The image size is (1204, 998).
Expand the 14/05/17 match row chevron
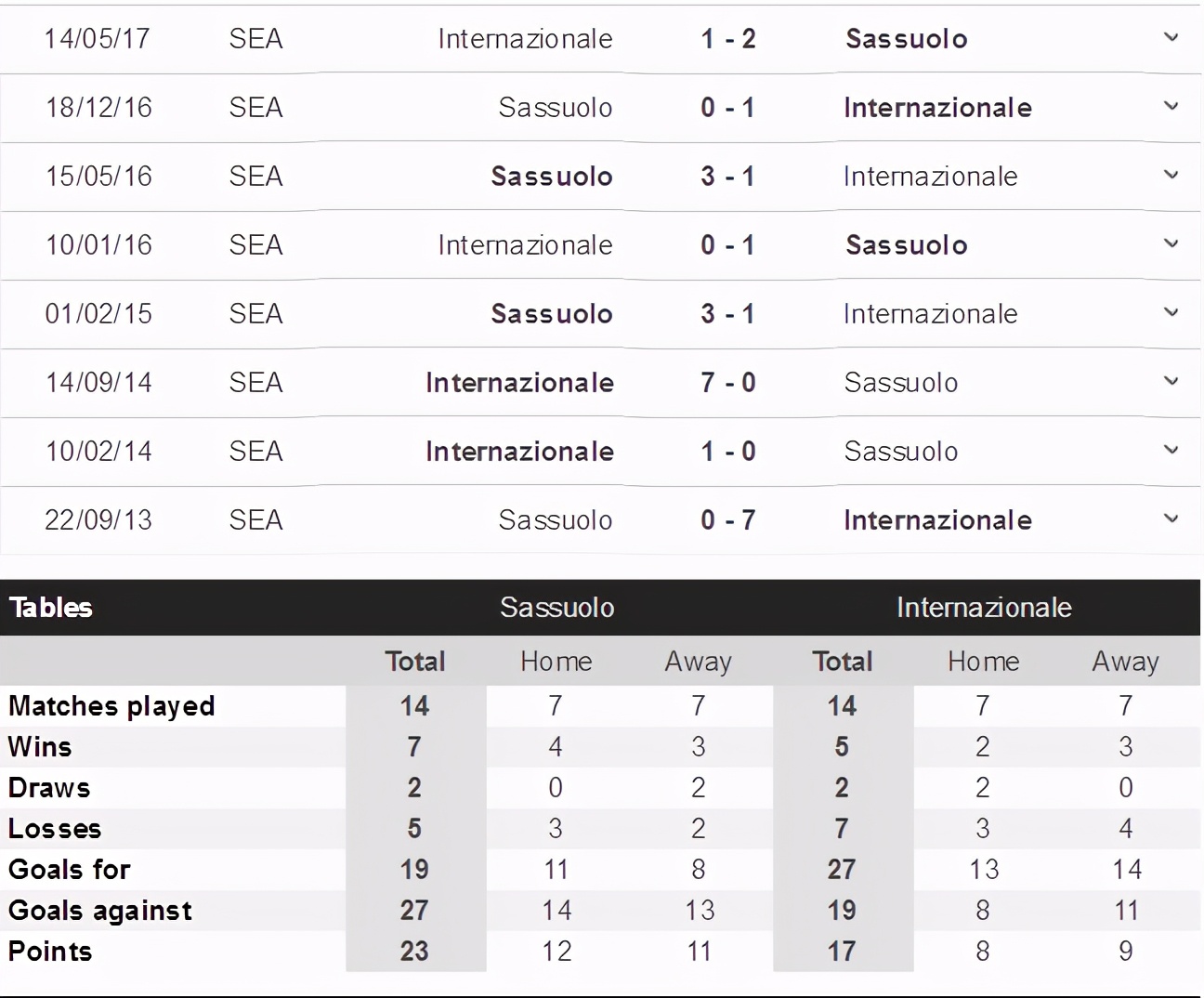click(x=1171, y=37)
